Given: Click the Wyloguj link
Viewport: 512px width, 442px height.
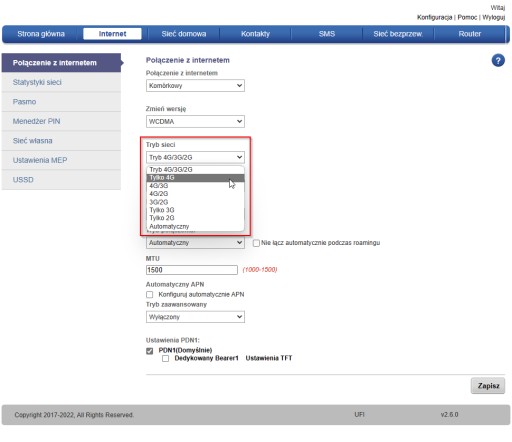Looking at the screenshot, I should pos(494,17).
